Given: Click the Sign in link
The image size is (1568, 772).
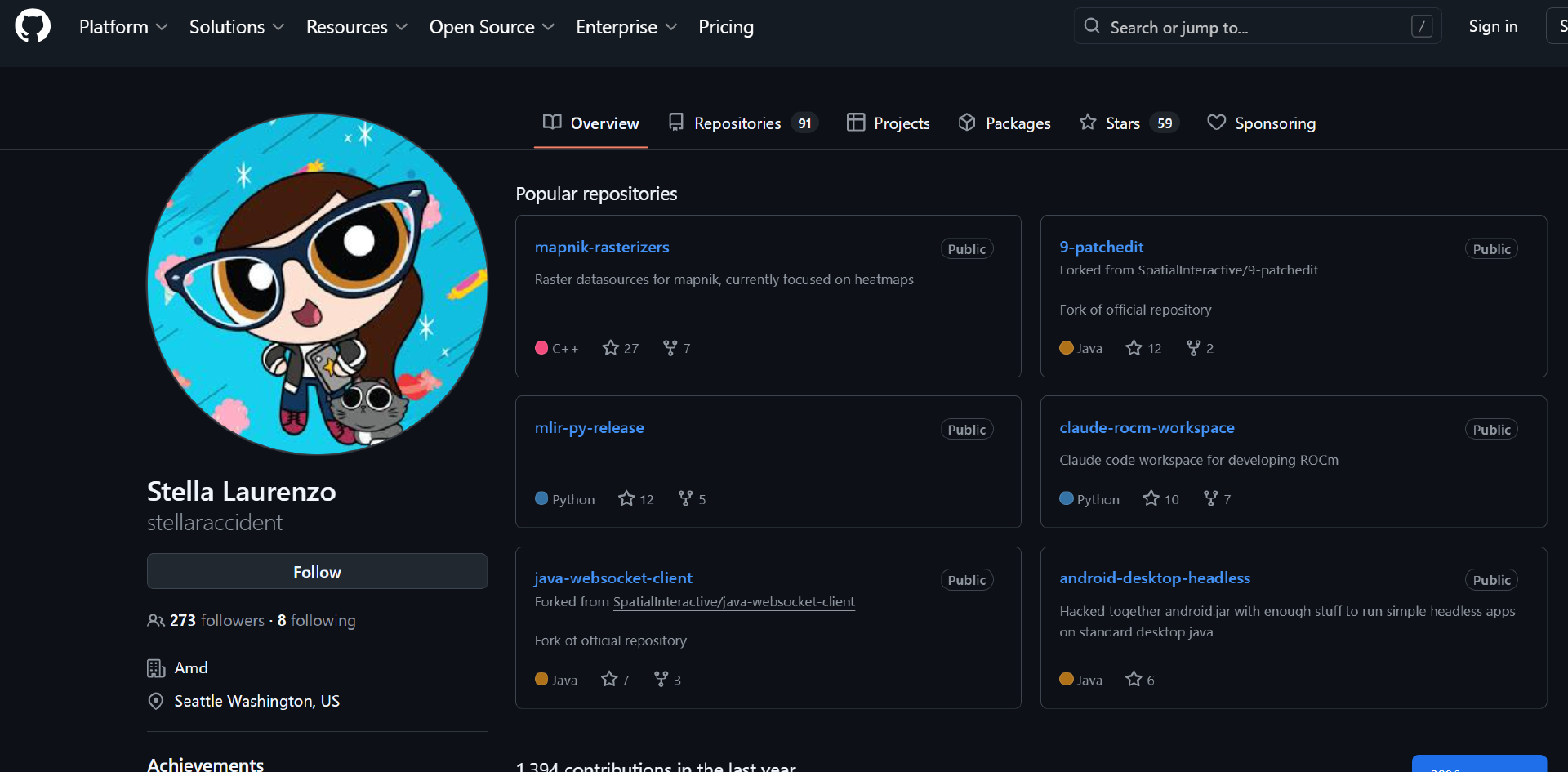Looking at the screenshot, I should [1493, 26].
